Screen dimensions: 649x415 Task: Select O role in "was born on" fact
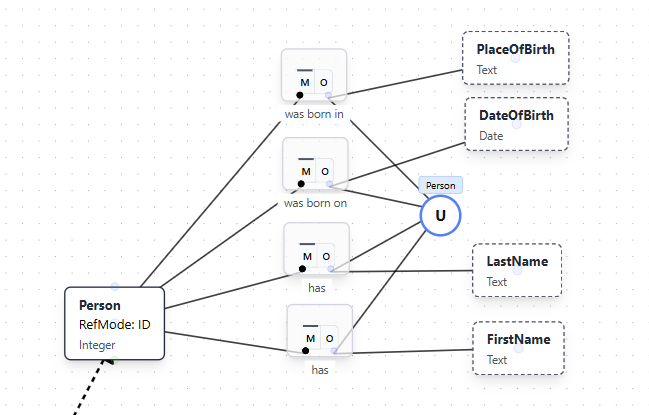[x=325, y=170]
